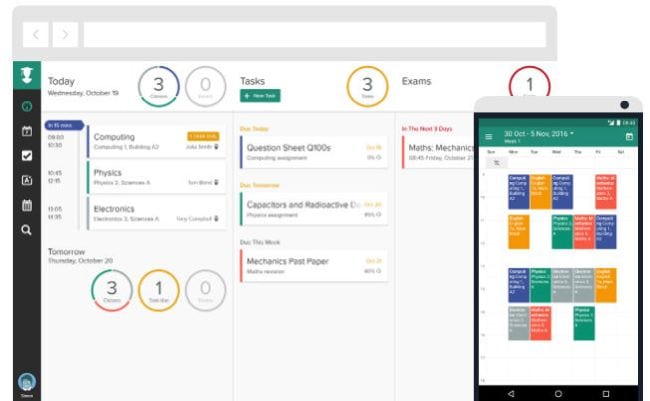Tap the Android home button on phone
Screen dimensions: 650x401
click(558, 393)
